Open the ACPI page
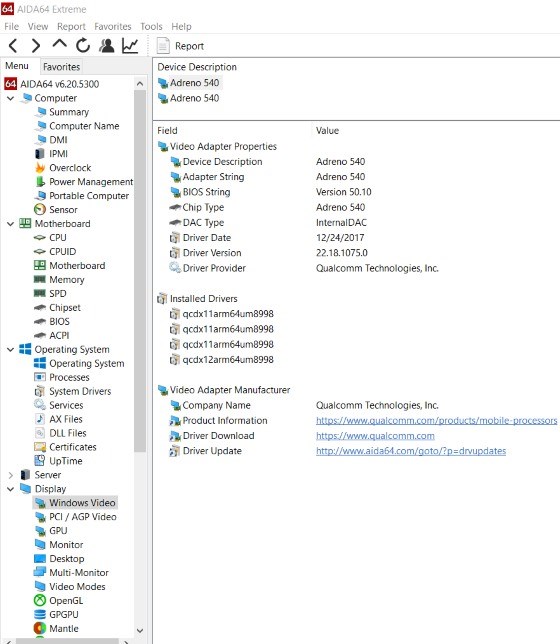Screen dimensions: 560x644 pyautogui.click(x=52, y=336)
